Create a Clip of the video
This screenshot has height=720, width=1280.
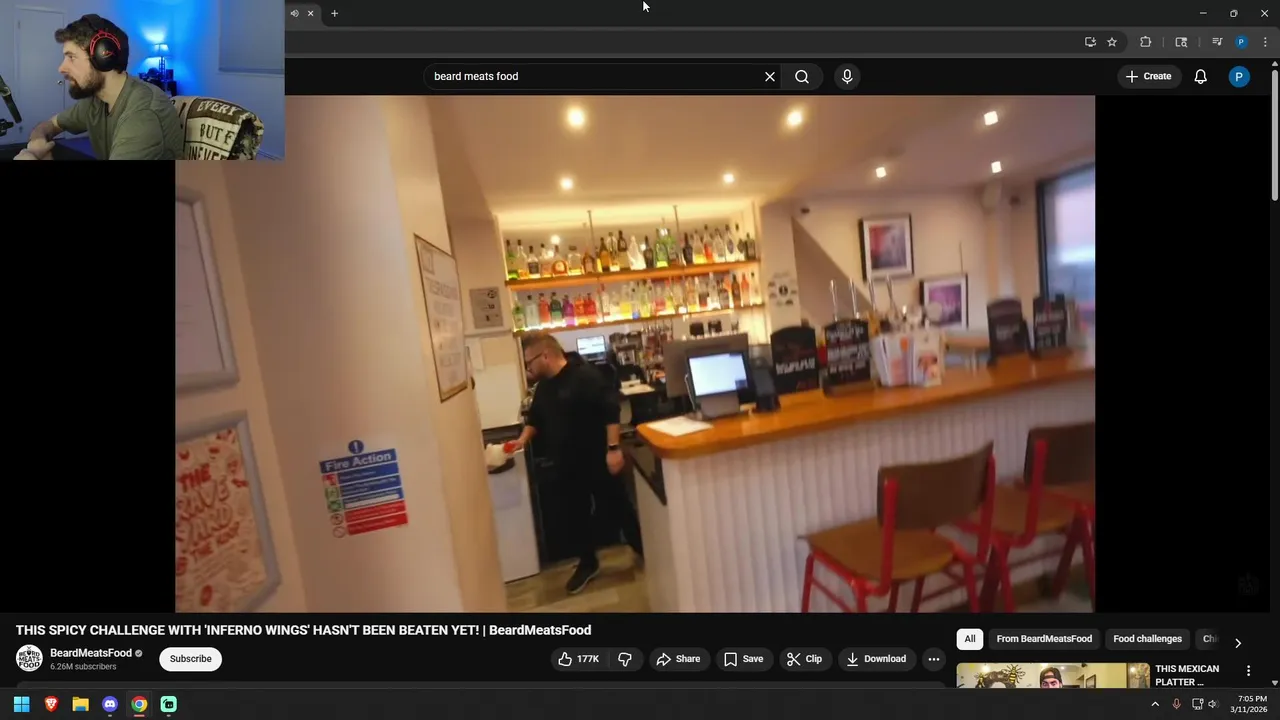tap(804, 659)
